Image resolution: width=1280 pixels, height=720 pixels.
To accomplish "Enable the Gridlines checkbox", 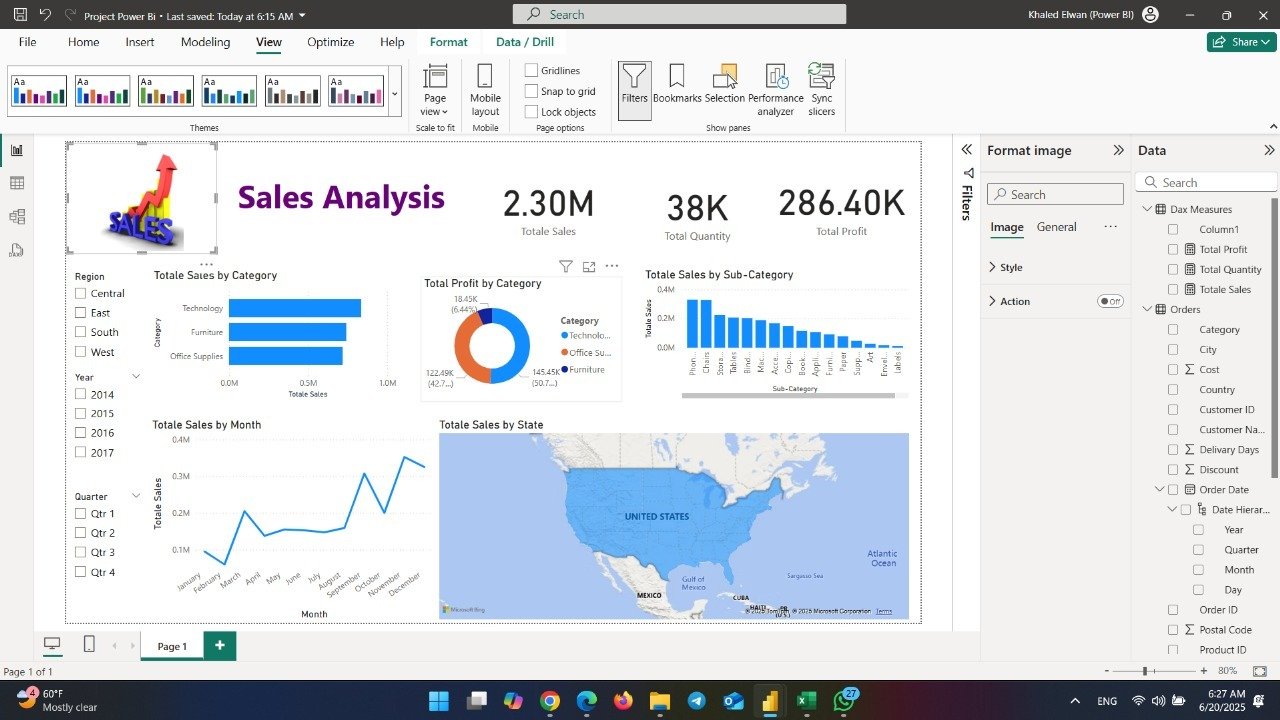I will click(x=532, y=71).
